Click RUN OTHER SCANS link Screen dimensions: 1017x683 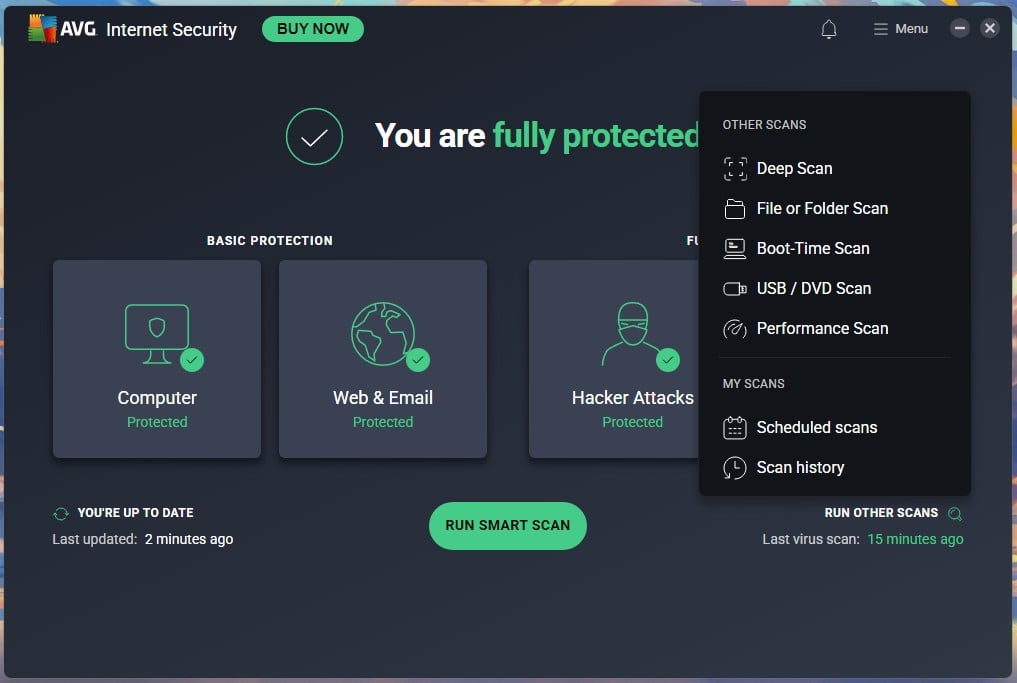point(881,513)
